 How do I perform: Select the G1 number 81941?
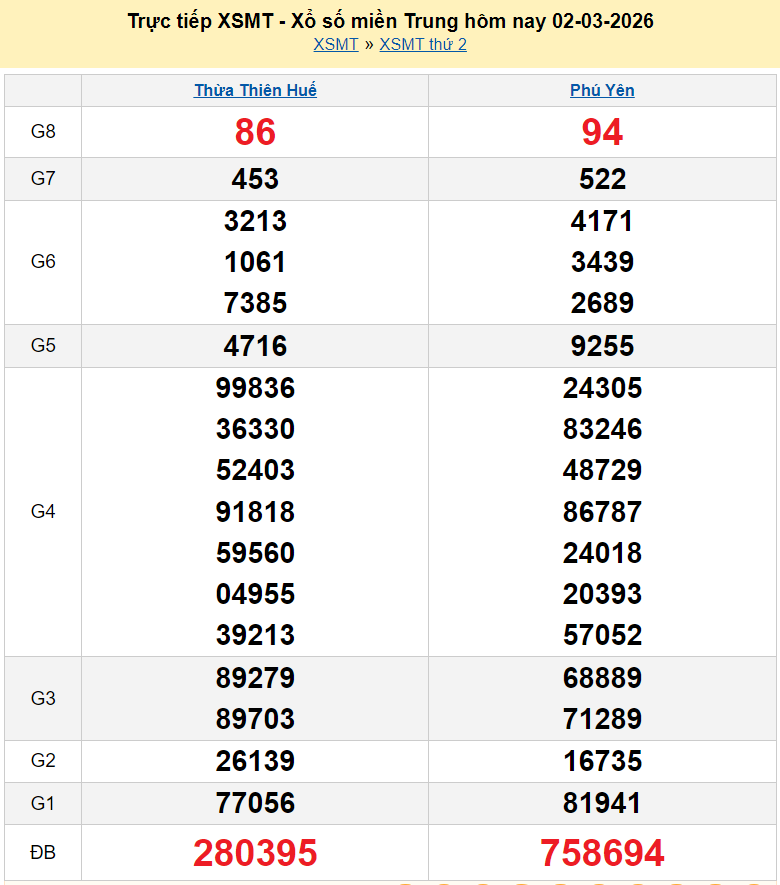(602, 803)
